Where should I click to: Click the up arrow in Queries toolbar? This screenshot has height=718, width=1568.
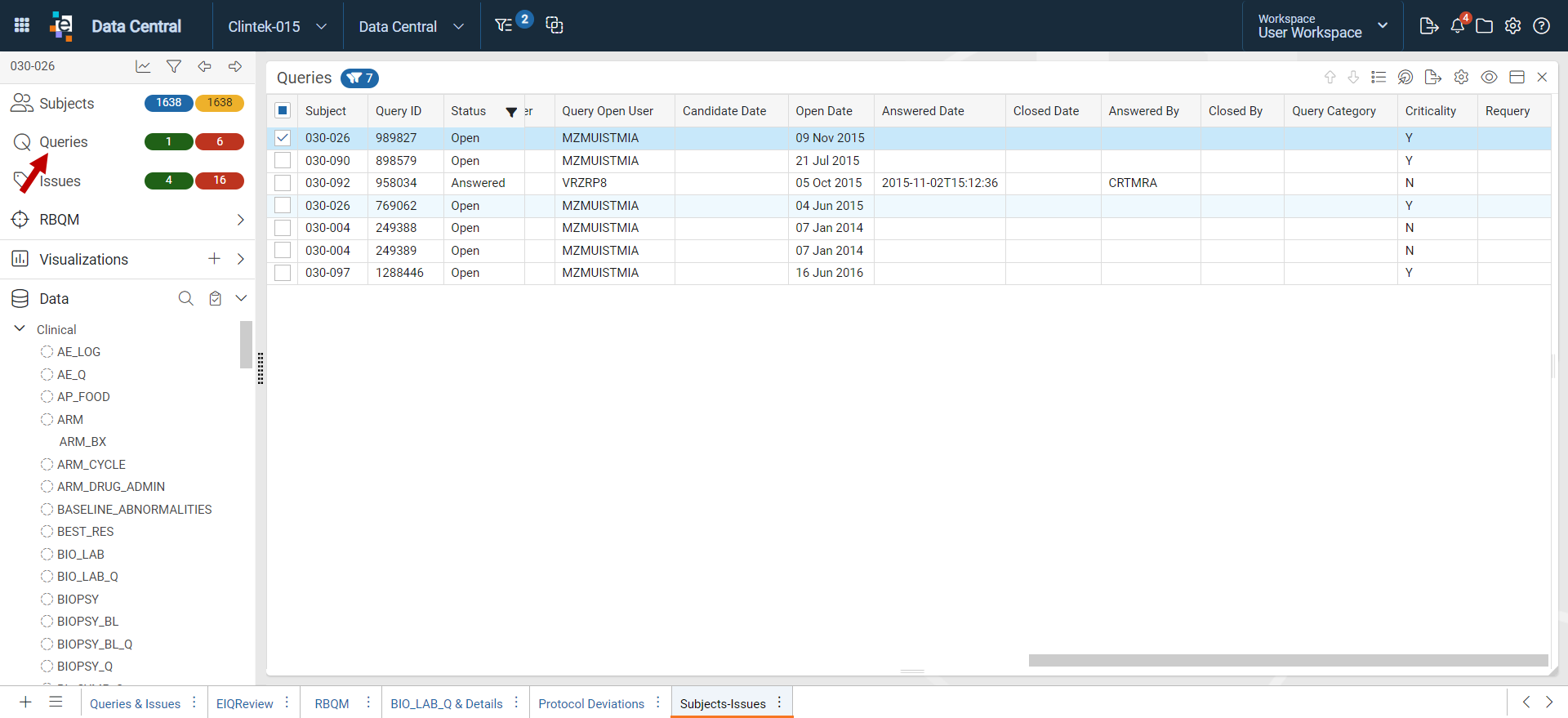[x=1330, y=77]
